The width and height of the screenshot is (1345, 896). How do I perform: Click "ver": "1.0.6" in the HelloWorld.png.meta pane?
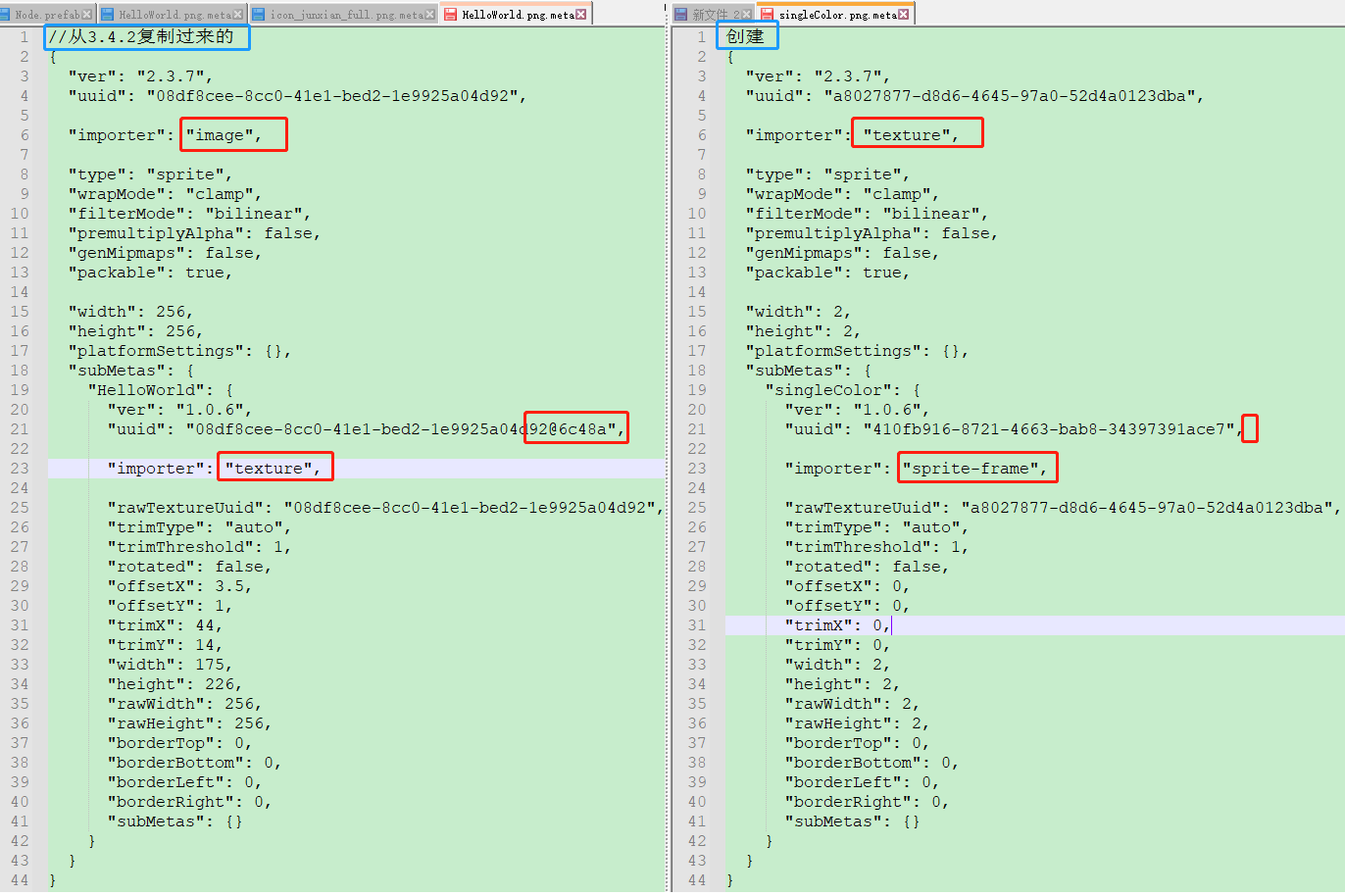click(180, 410)
